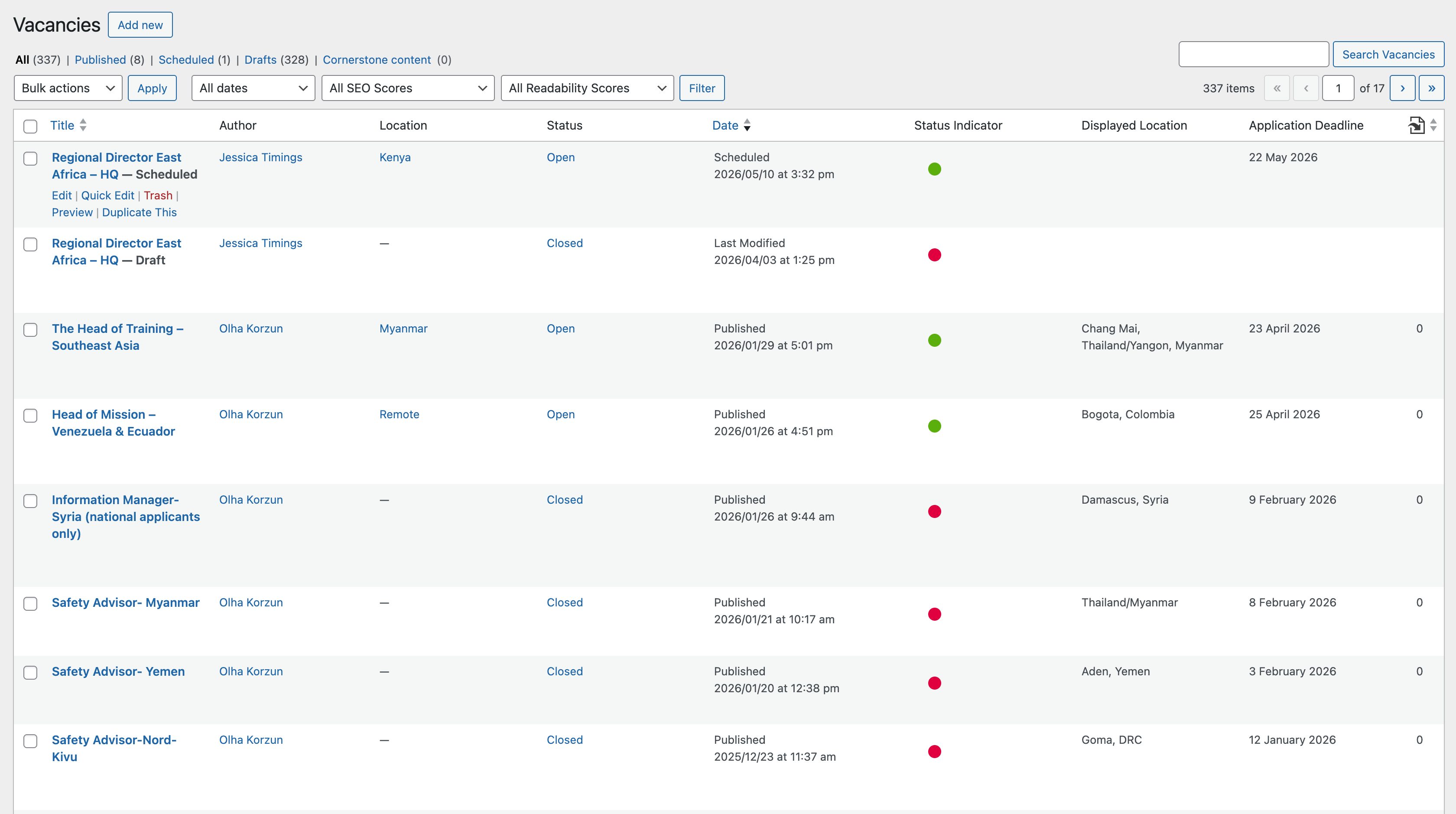This screenshot has height=814, width=1456.
Task: Tick the Safety Advisor-Nord-Kivu checkbox
Action: point(30,741)
